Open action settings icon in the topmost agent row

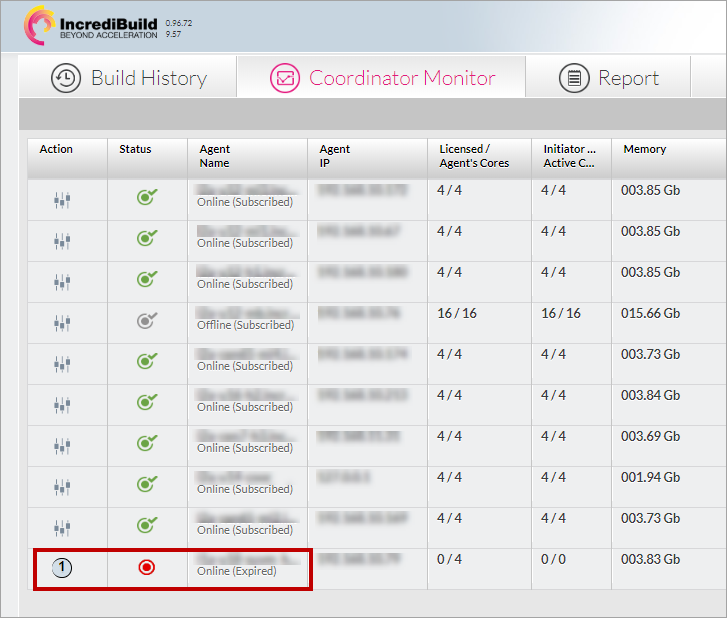(62, 200)
